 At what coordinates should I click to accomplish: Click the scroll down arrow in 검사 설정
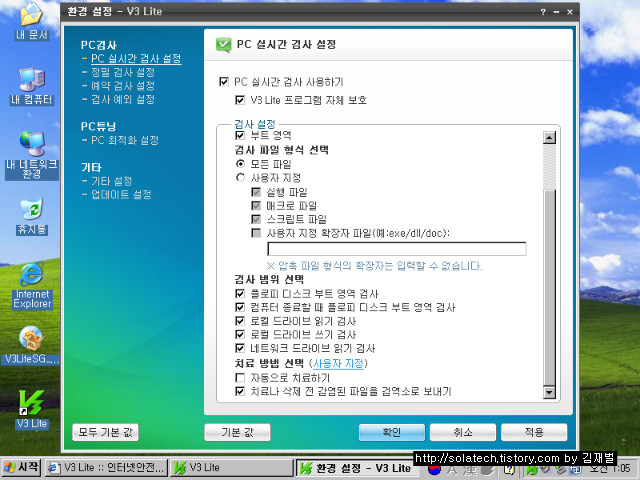[x=549, y=393]
